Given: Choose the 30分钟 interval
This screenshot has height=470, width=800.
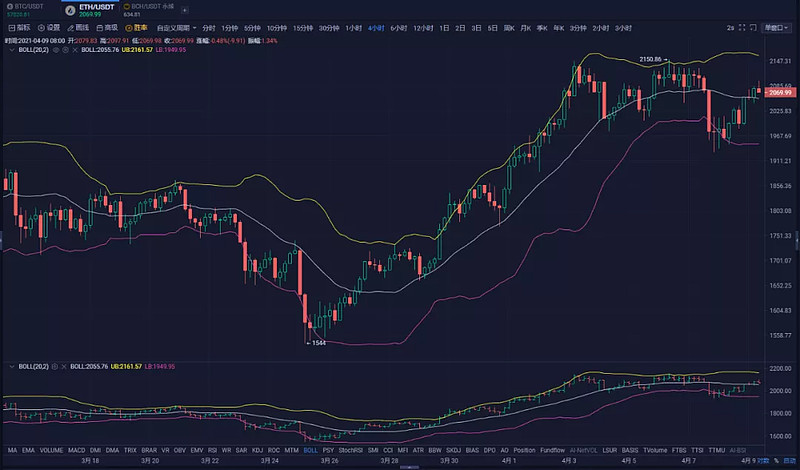Looking at the screenshot, I should pos(329,28).
